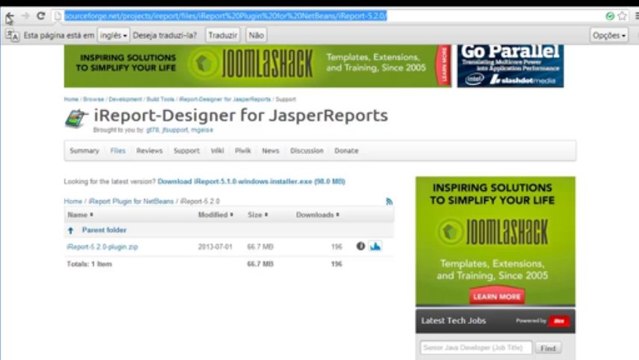Click Browse breadcrumb link
639x360 pixels.
click(x=94, y=99)
